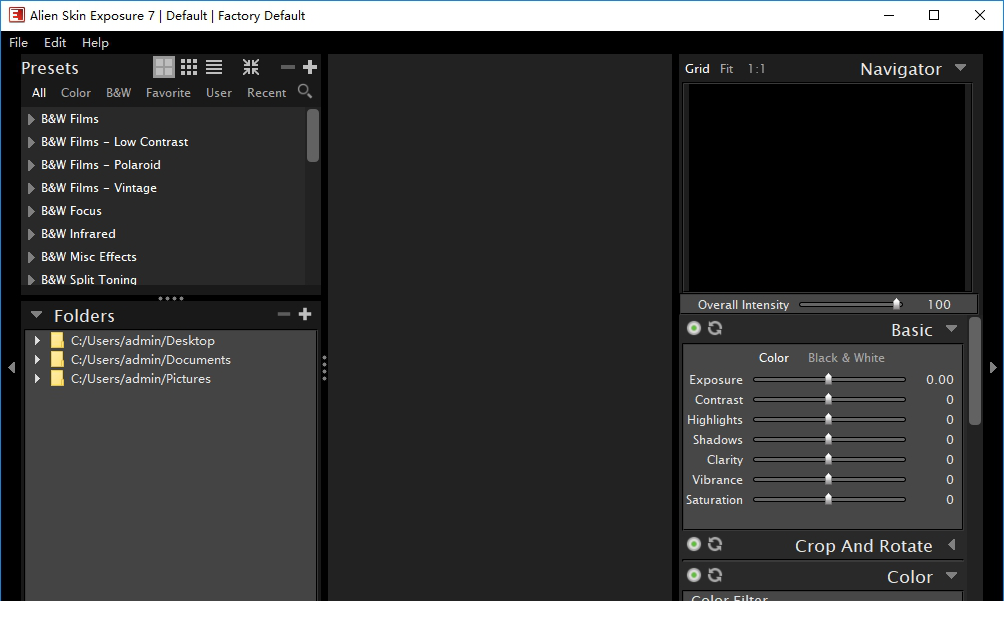
Task: Select the B&W Split Toning group
Action: (89, 280)
